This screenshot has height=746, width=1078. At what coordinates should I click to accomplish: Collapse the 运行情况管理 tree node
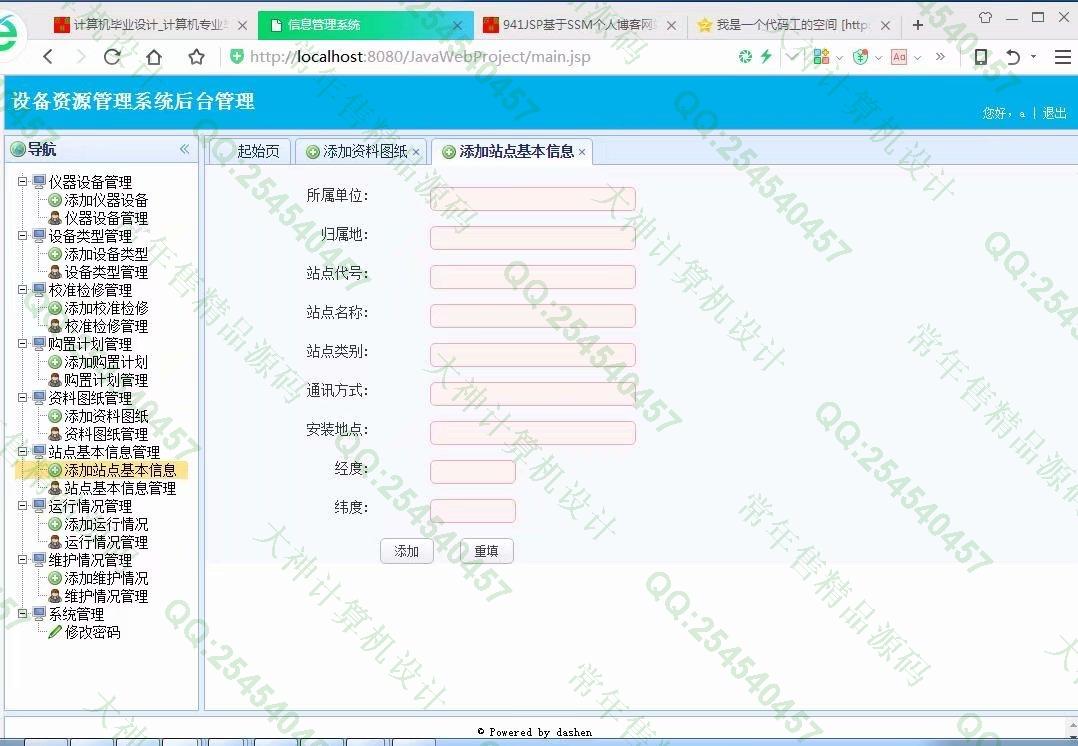pos(22,505)
